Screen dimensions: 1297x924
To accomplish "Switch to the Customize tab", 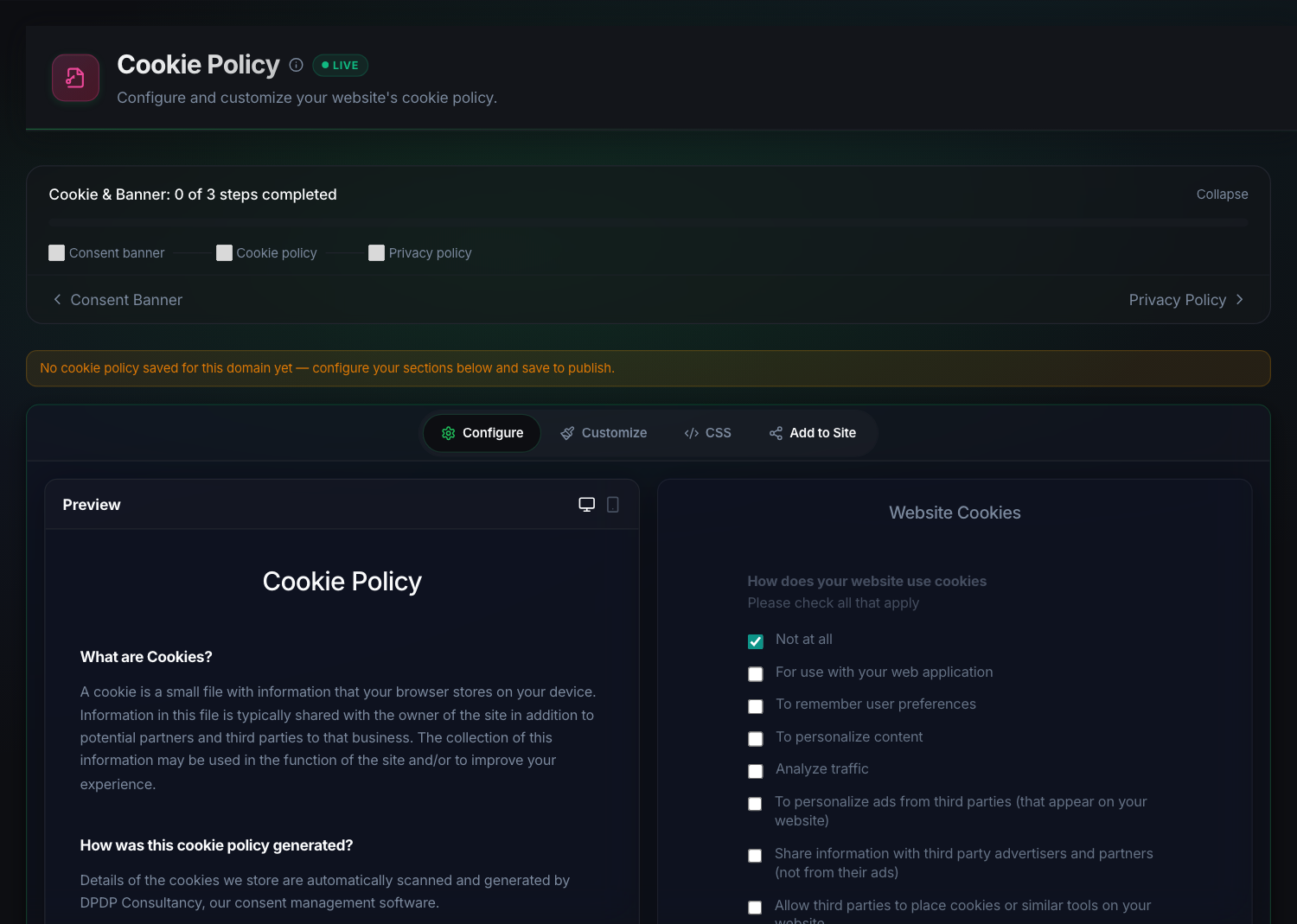I will click(x=604, y=433).
